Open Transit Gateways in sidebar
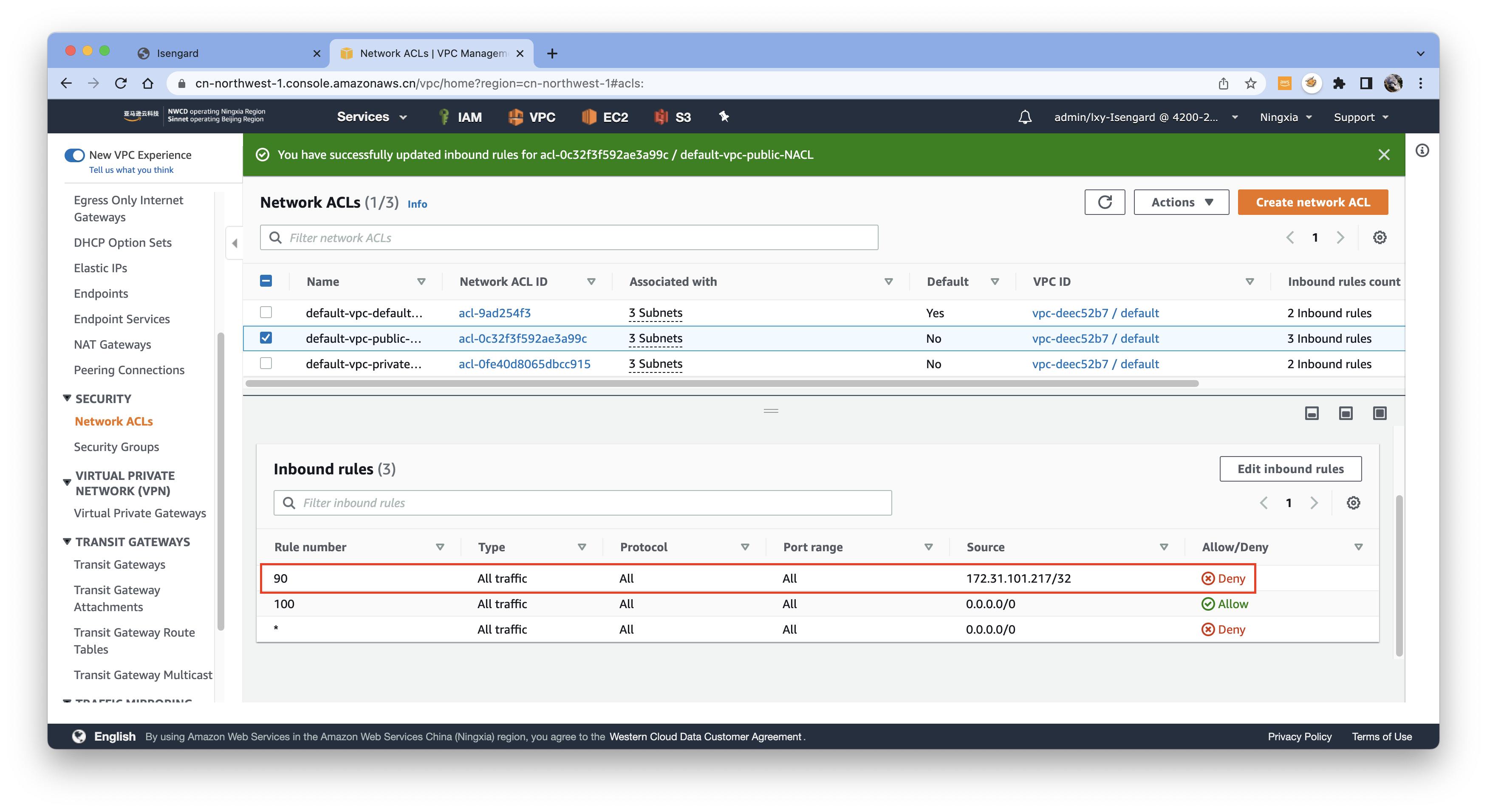The height and width of the screenshot is (812, 1487). pos(119,564)
